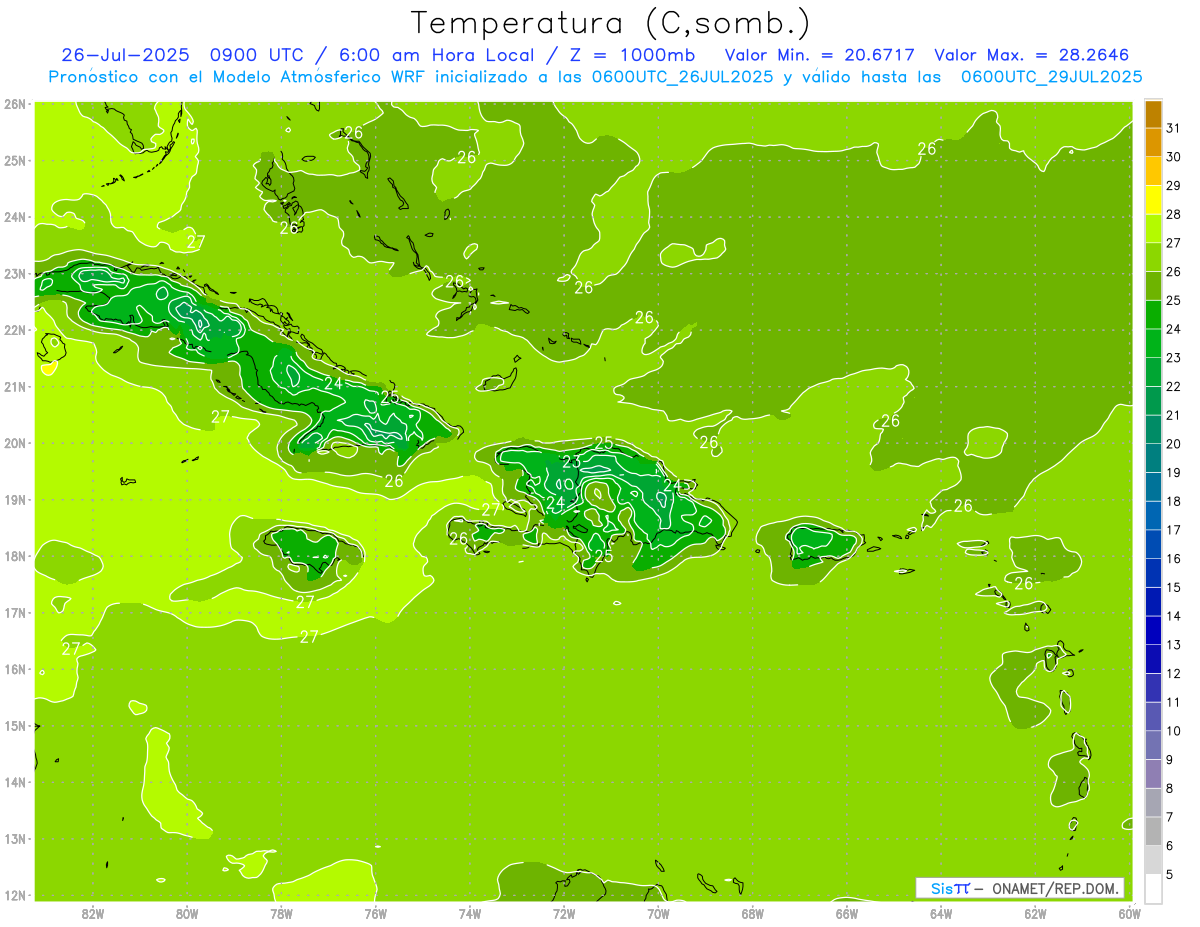Click the '0600UTC_26JUL2025' initialization time

[682, 77]
